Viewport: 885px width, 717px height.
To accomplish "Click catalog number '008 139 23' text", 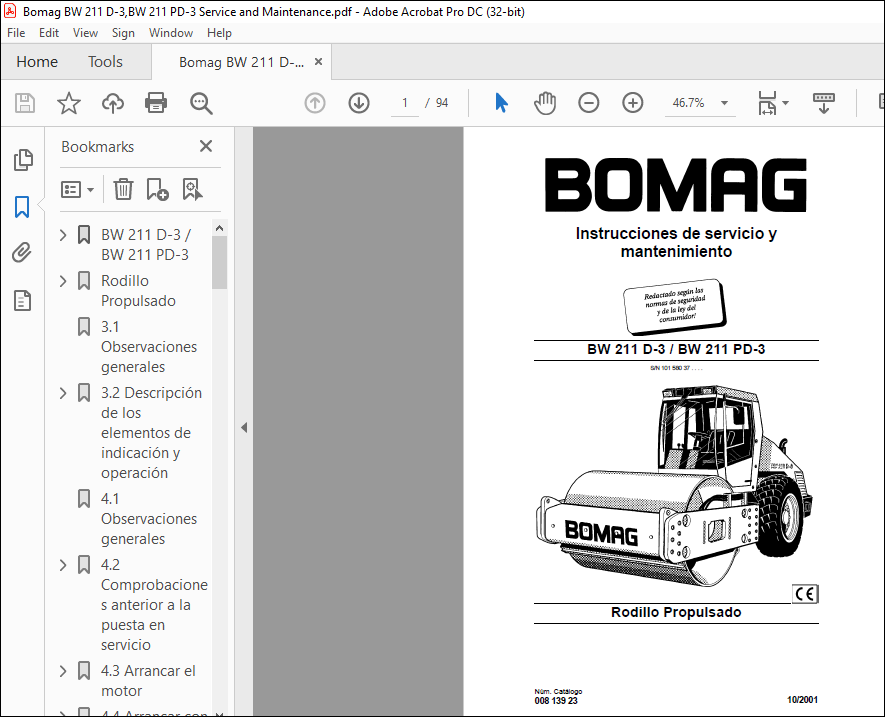I will pos(556,701).
